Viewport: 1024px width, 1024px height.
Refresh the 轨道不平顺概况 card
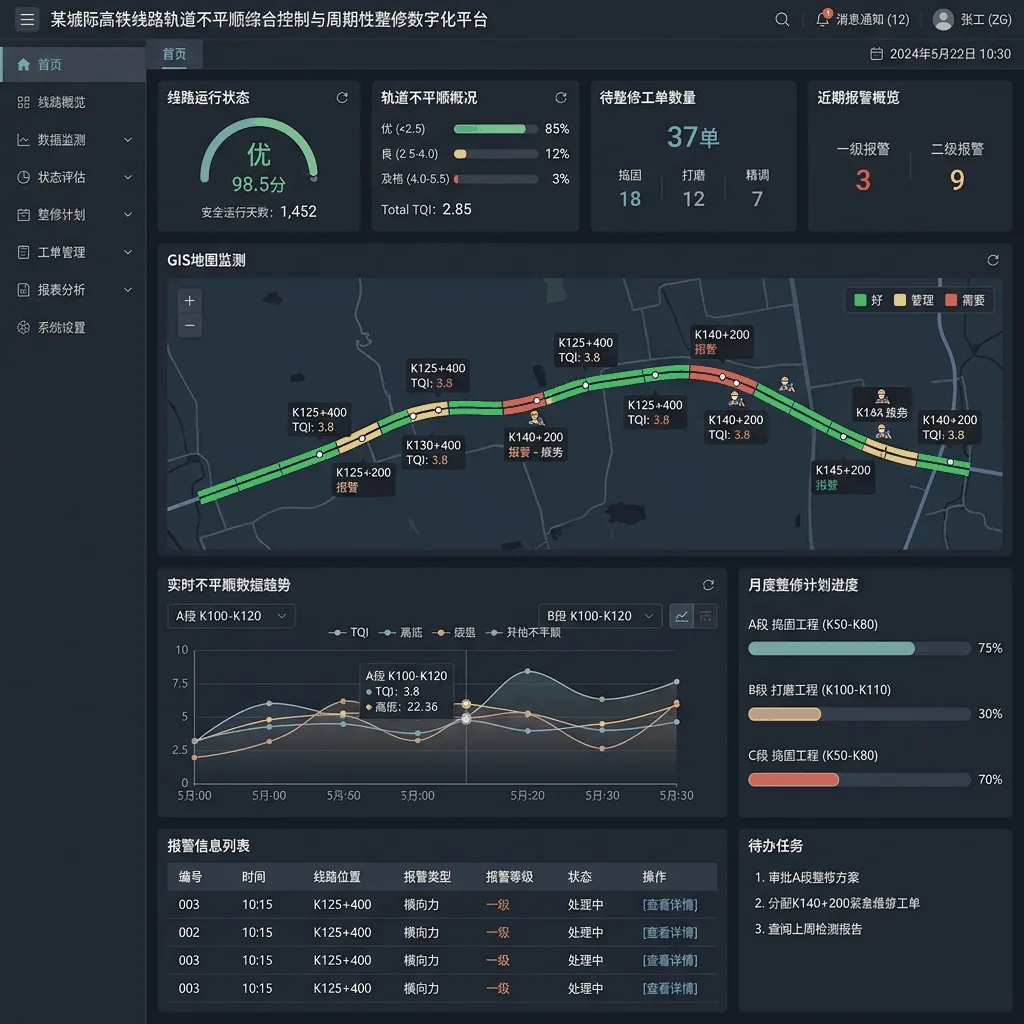coord(560,98)
